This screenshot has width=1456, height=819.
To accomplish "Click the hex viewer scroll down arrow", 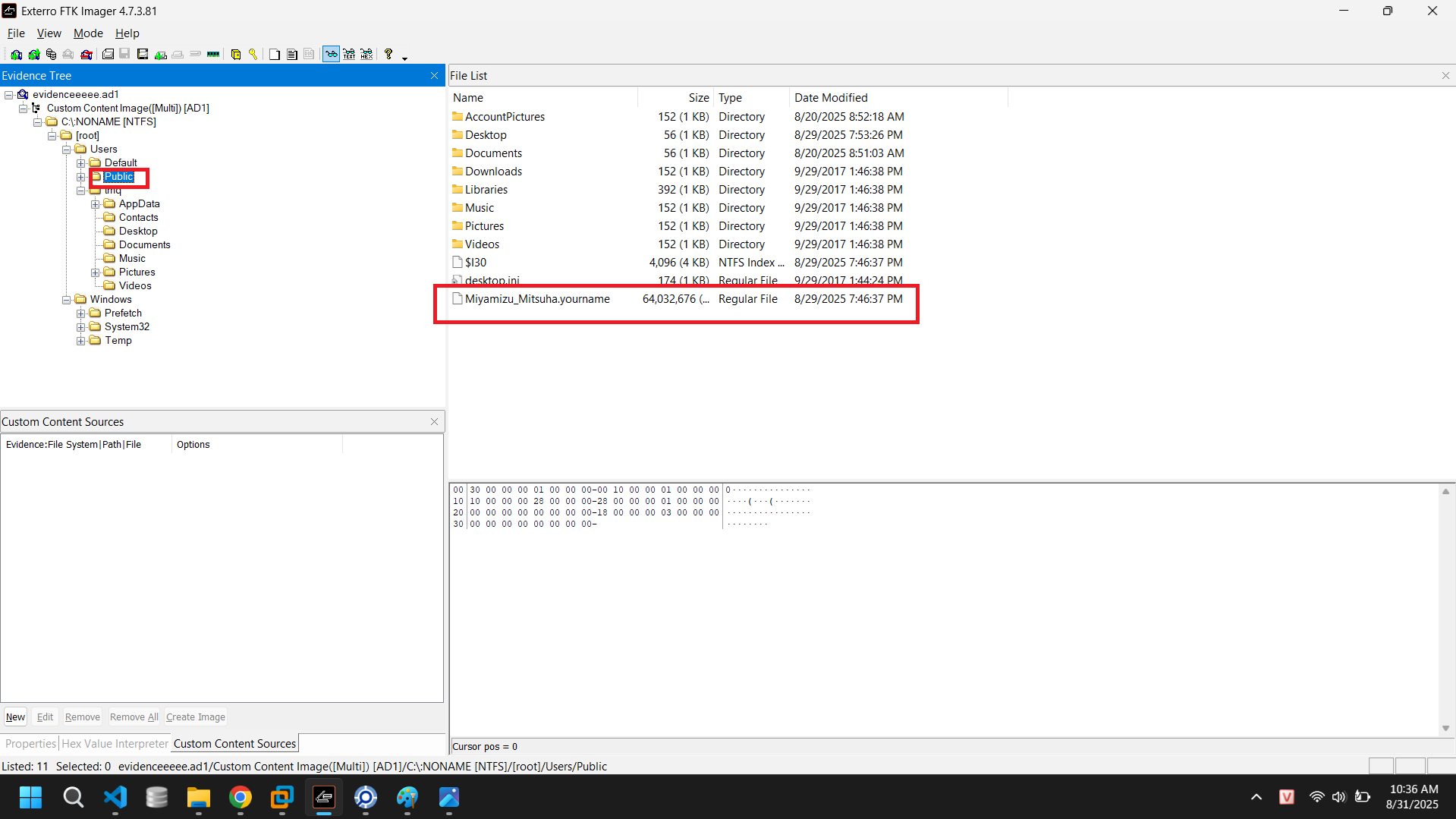I will pos(1445,729).
